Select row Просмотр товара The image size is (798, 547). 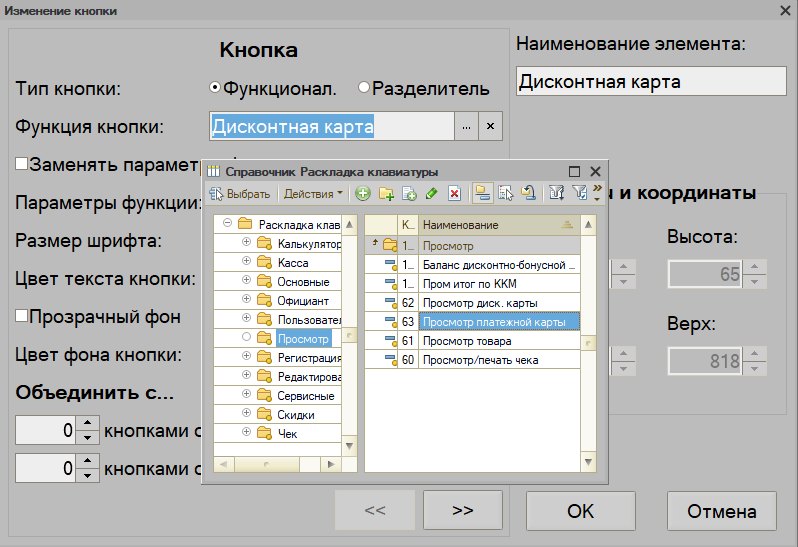(x=472, y=341)
